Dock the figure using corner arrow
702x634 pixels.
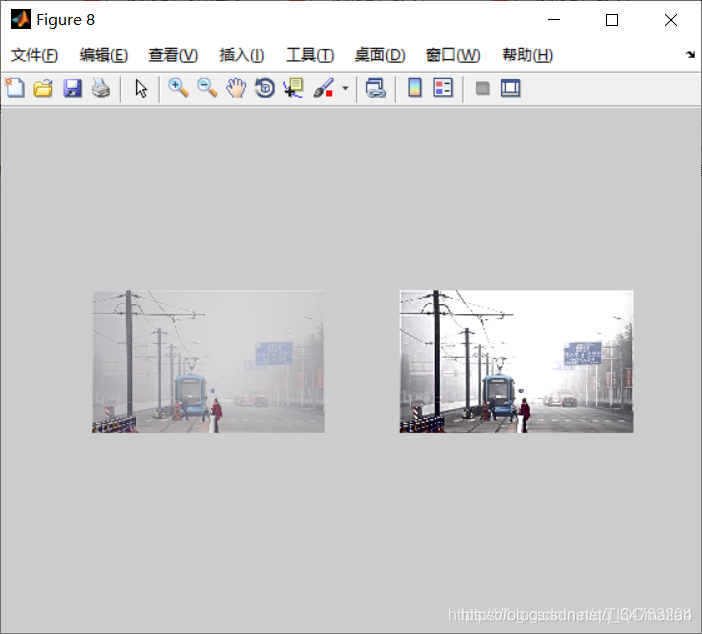pos(690,55)
